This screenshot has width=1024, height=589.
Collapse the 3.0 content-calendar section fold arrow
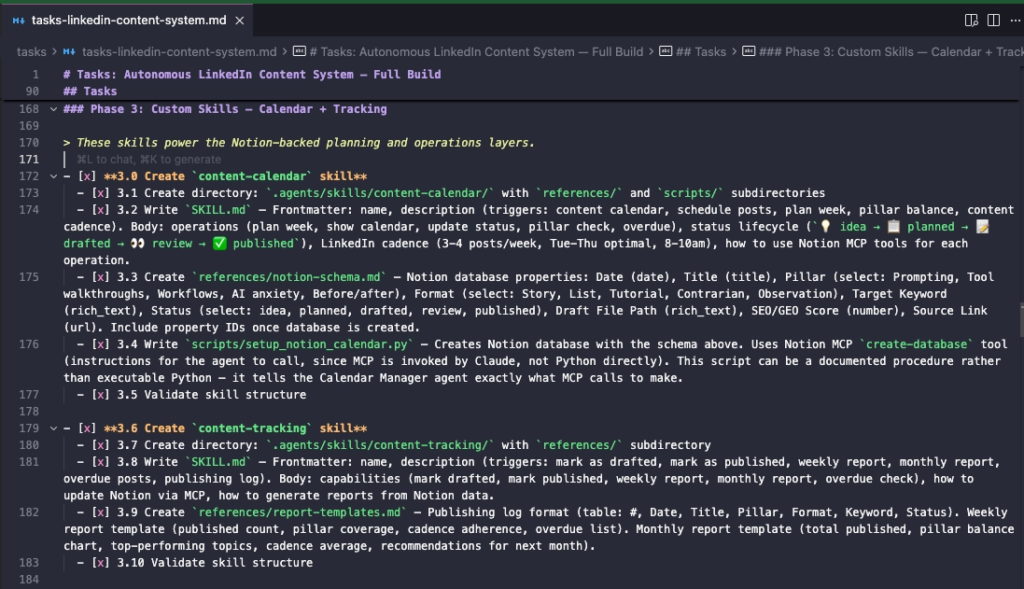[x=53, y=177]
